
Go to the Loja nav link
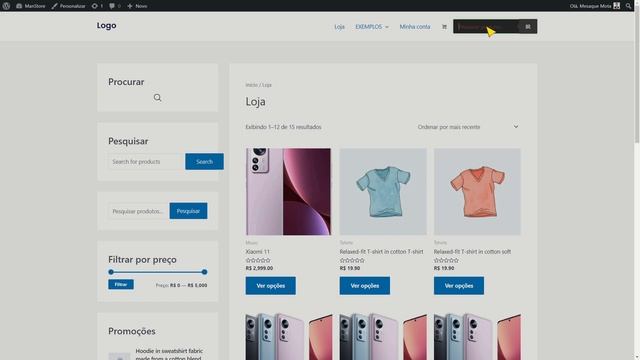pos(339,27)
